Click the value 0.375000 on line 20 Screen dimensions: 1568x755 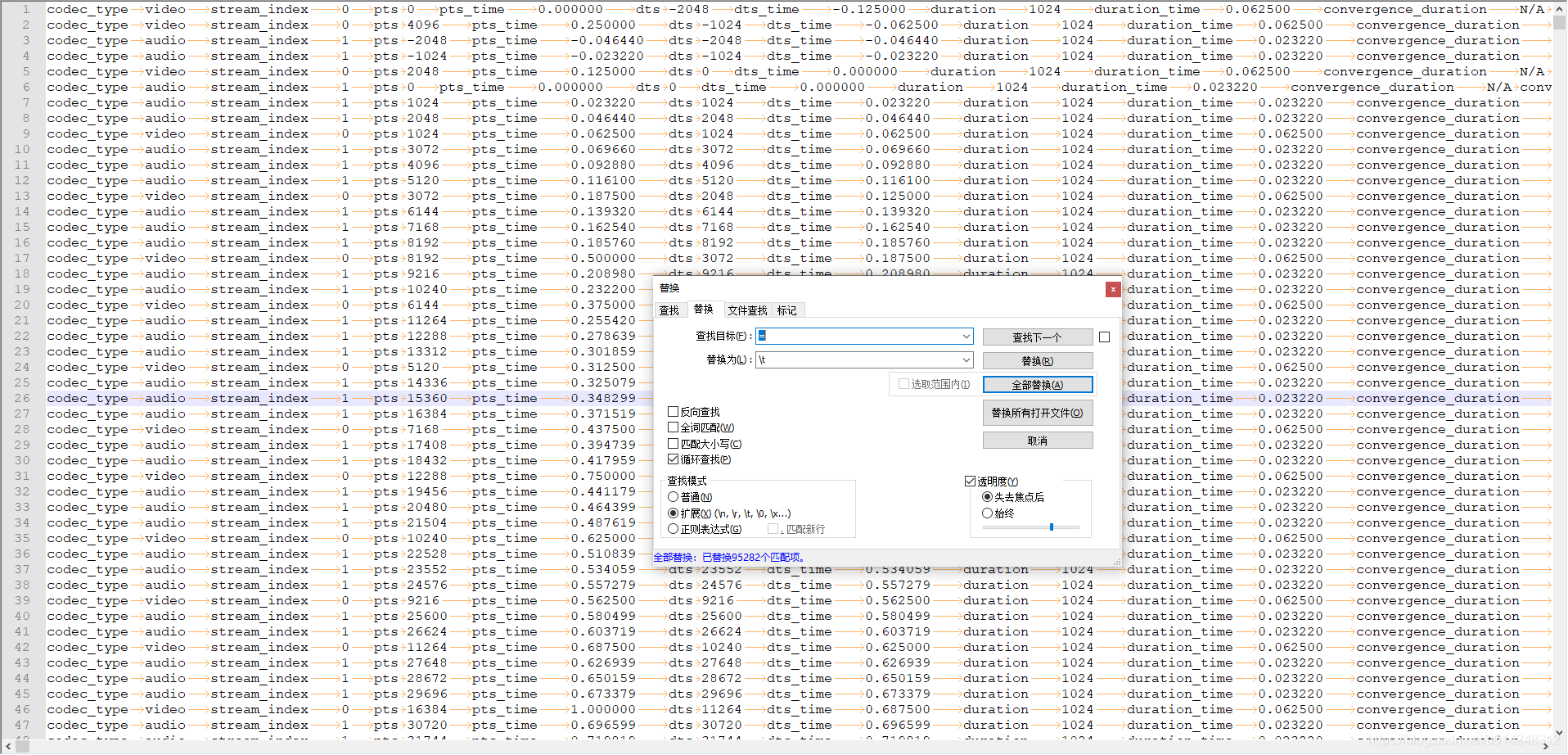[x=603, y=305]
